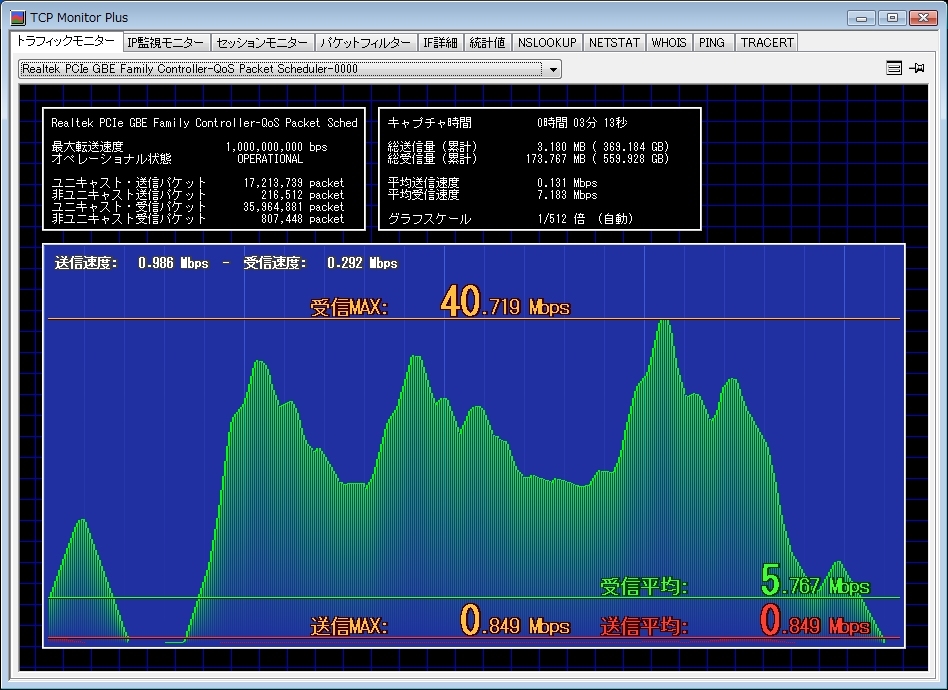Go to the パケットフィルター tab
Screen dimensions: 948x690
click(x=366, y=42)
